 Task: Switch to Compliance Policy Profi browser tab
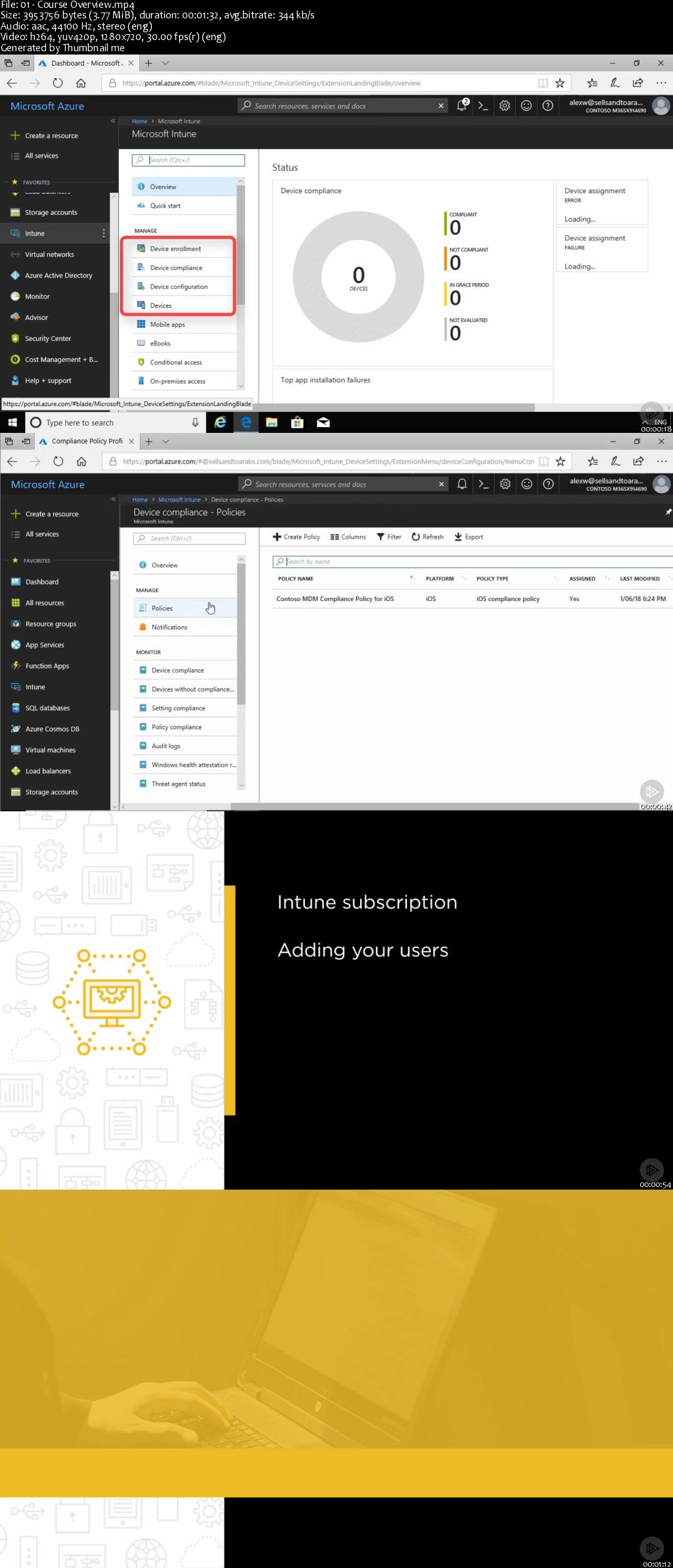click(86, 441)
